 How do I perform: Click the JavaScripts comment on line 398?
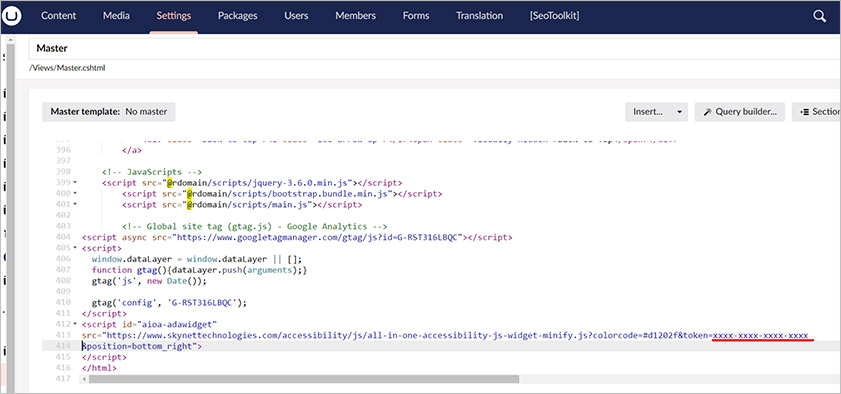click(152, 172)
